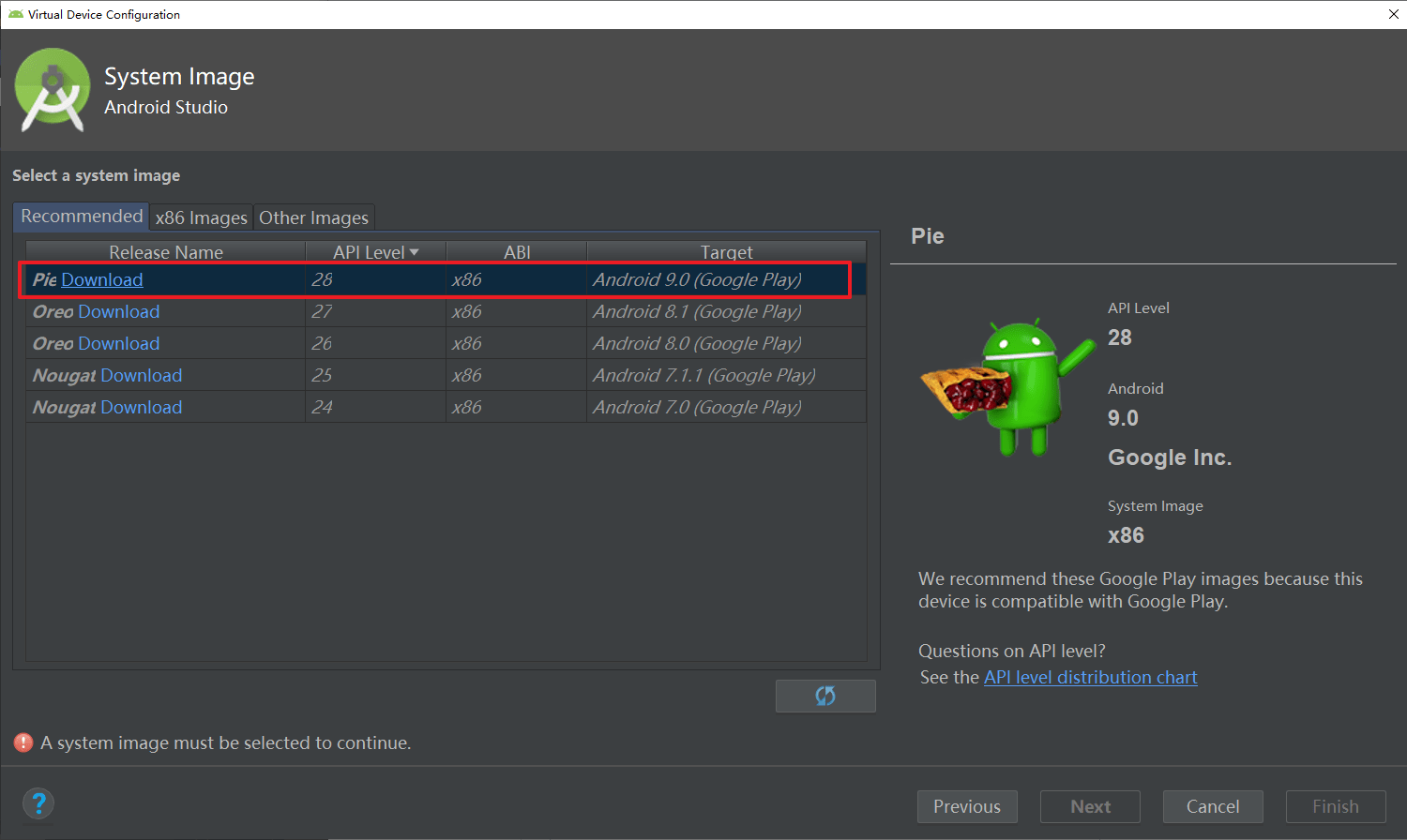Screen dimensions: 1407x840
Task: Click the Release Name column header
Action: click(x=166, y=252)
